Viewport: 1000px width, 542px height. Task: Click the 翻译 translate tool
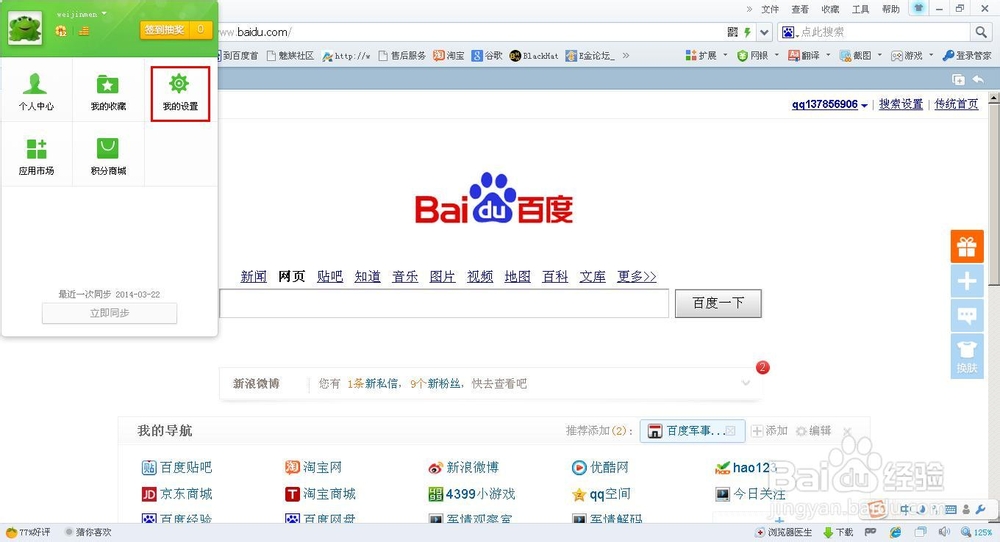click(804, 56)
